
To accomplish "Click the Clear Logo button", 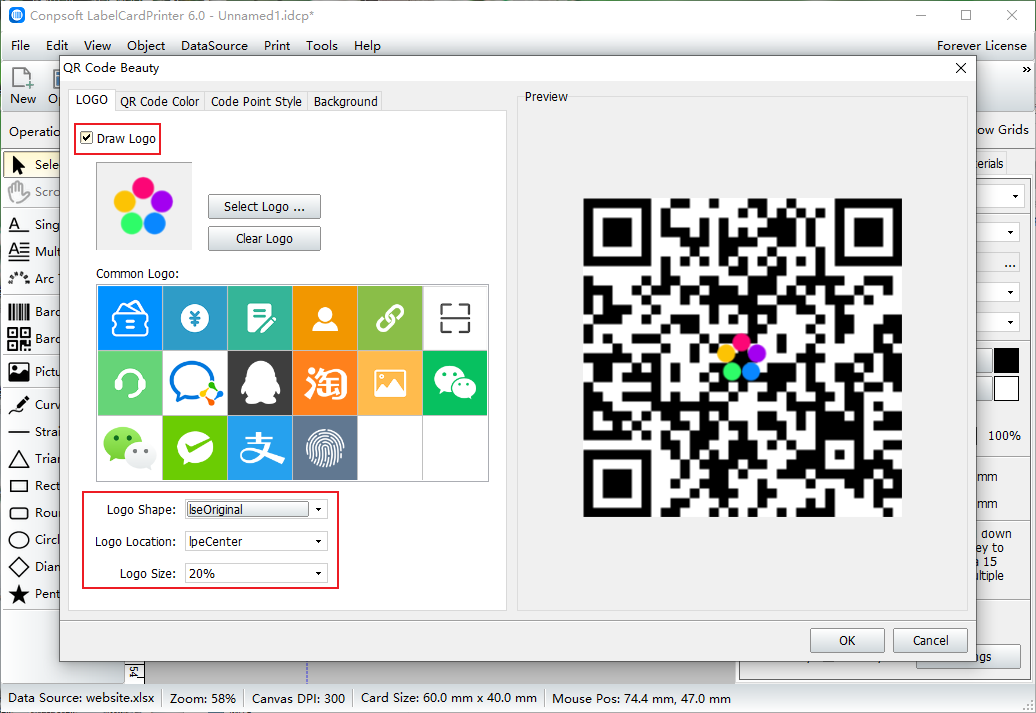I will [x=264, y=239].
